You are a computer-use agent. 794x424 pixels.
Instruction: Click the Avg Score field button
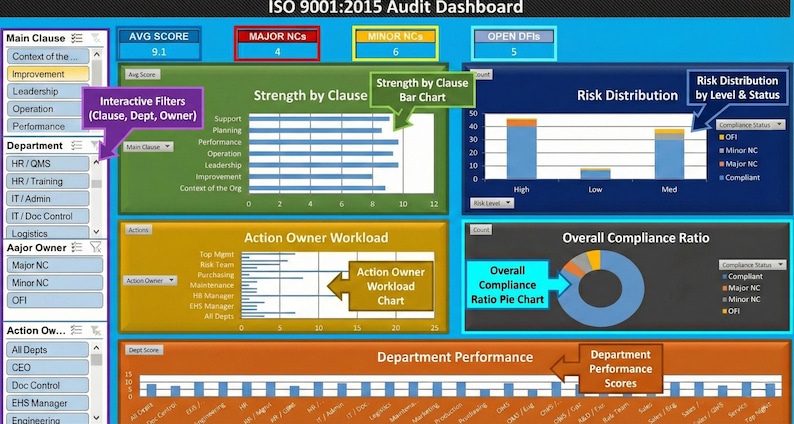(x=142, y=74)
